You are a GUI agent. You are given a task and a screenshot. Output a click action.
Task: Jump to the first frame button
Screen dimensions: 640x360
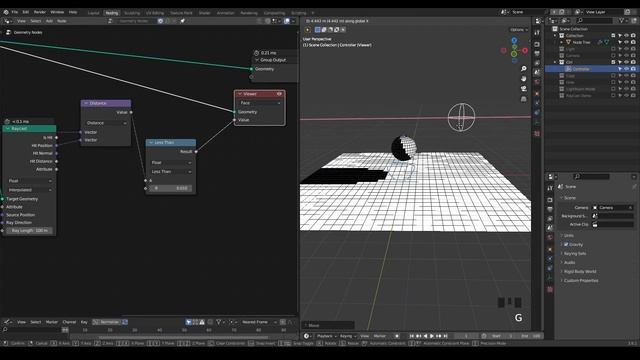(411, 336)
